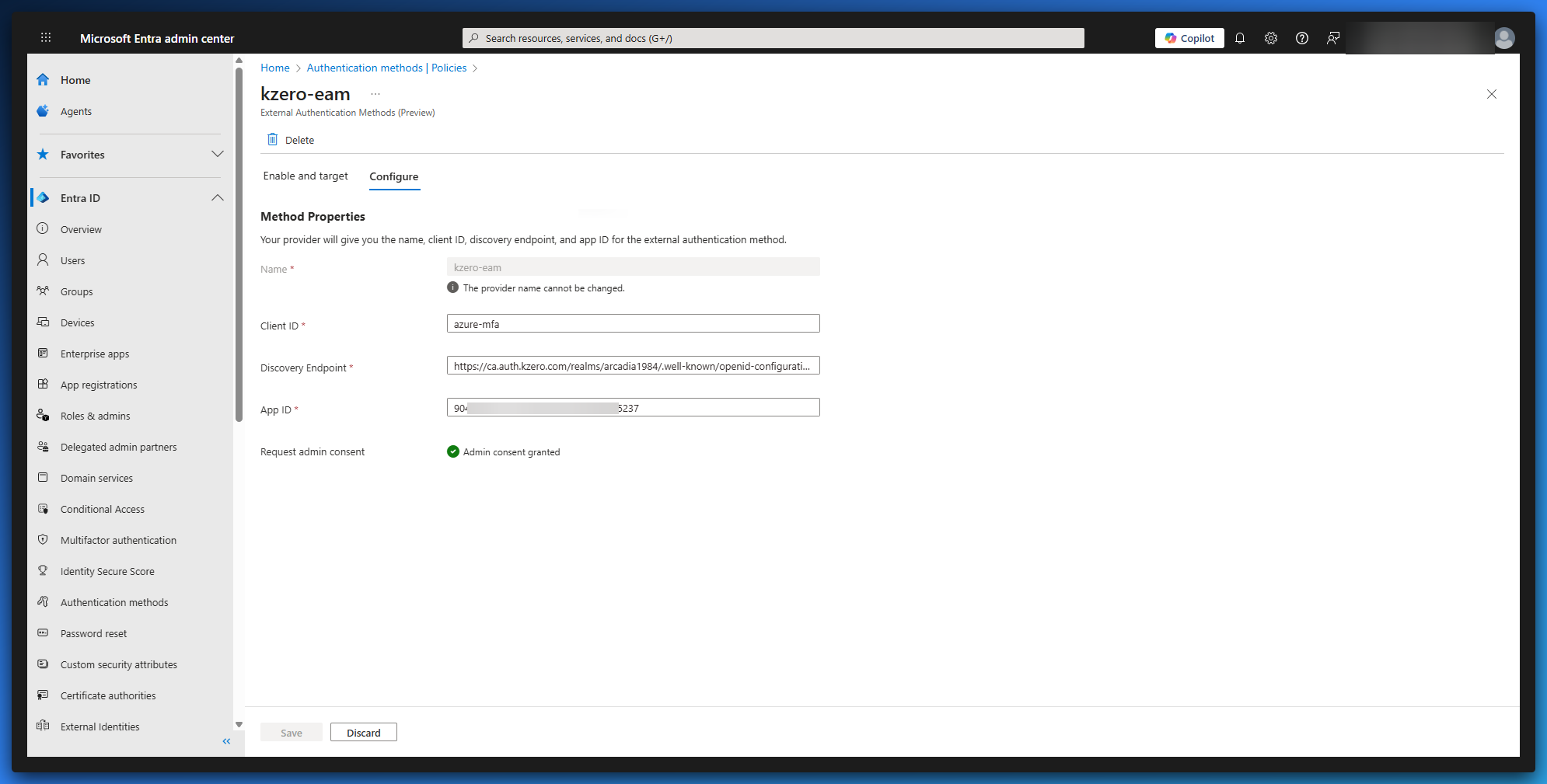Click the Roles & admins icon

pyautogui.click(x=43, y=415)
